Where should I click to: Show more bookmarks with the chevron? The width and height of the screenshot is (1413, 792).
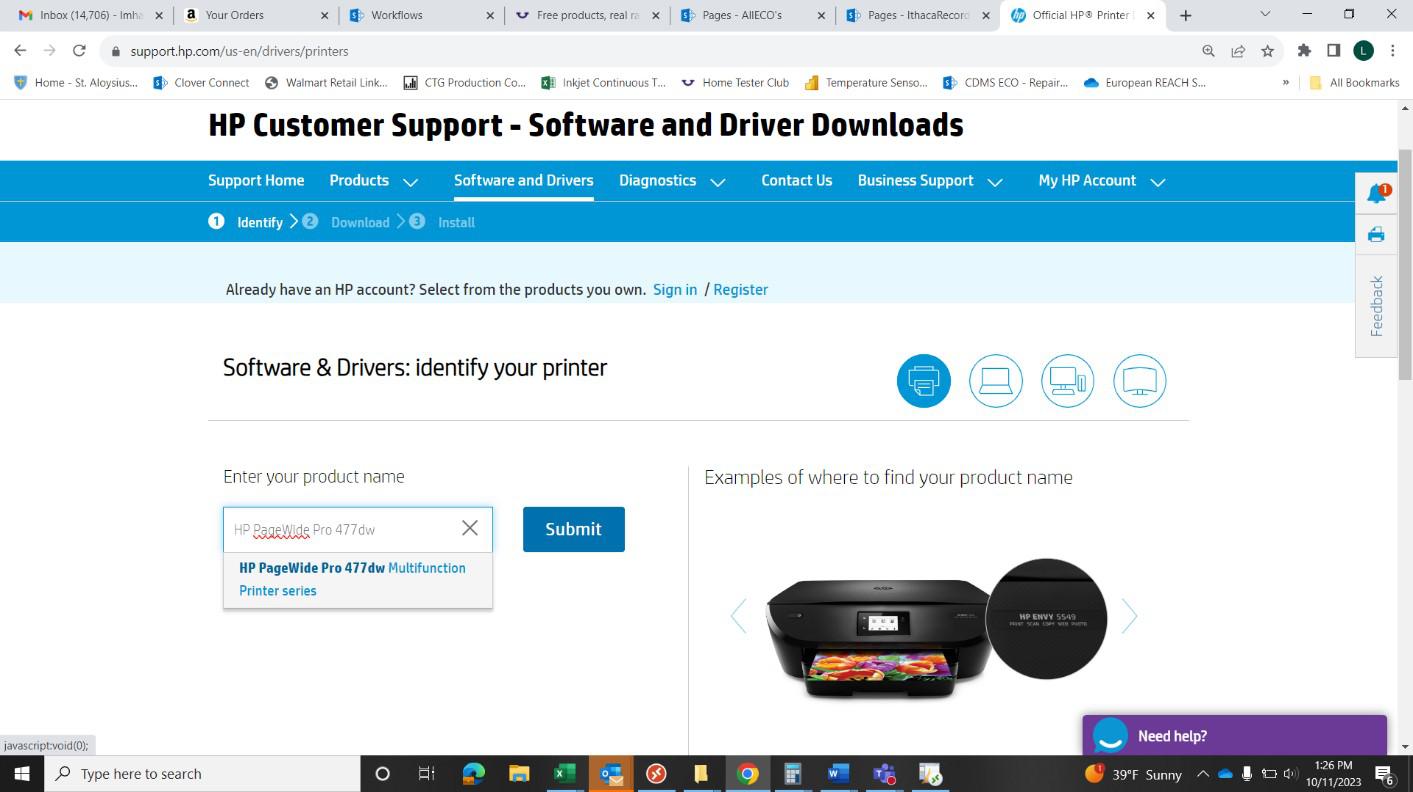tap(1286, 83)
